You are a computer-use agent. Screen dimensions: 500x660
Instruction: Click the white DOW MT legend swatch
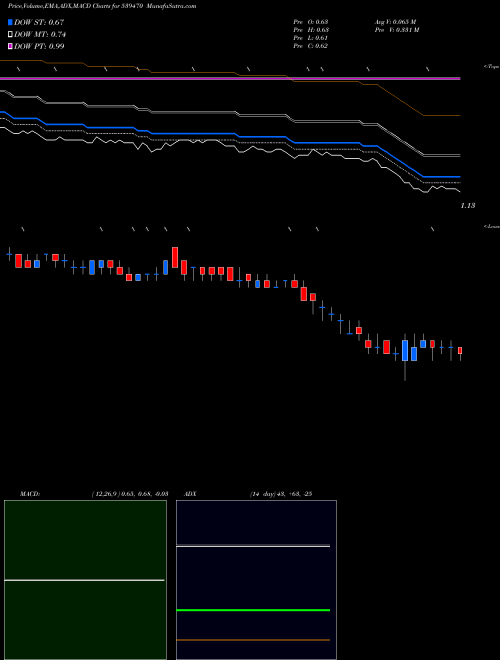coord(10,35)
